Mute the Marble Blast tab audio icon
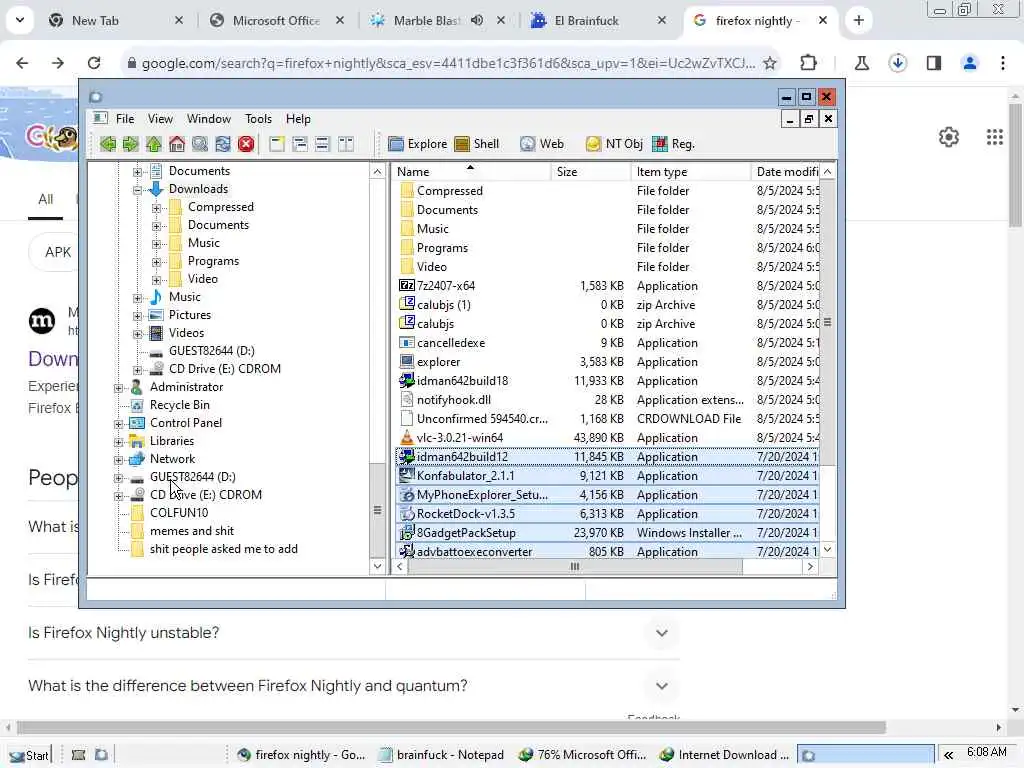1024x768 pixels. [x=477, y=20]
